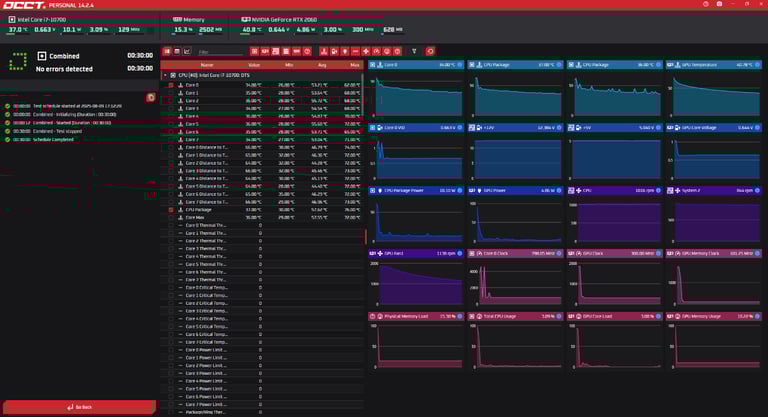Toggle the CPU Package sensor checkbox
Screen dimensions: 768x417
[x=172, y=209]
